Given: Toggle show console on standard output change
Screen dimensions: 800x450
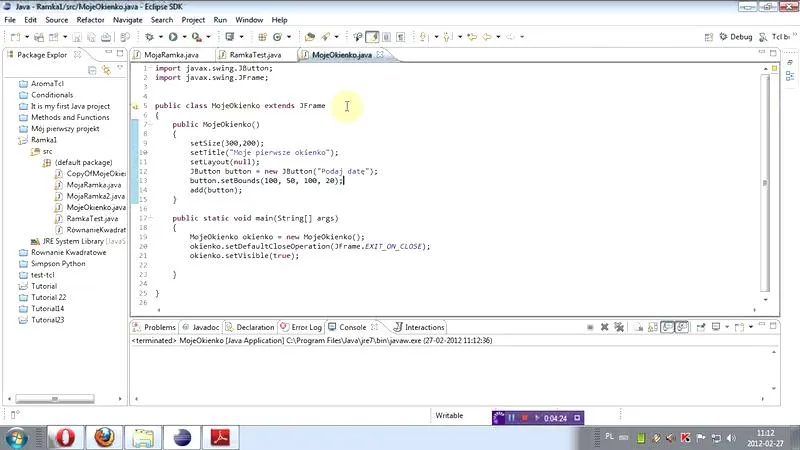Looking at the screenshot, I should (x=667, y=327).
